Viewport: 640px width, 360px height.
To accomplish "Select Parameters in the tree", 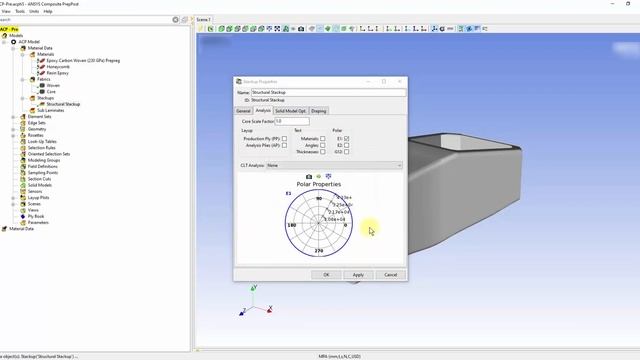I will (x=38, y=222).
